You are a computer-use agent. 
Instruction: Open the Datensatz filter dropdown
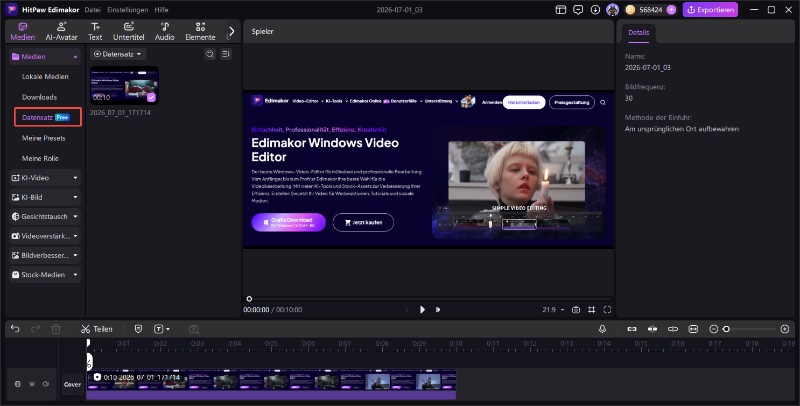pyautogui.click(x=118, y=54)
